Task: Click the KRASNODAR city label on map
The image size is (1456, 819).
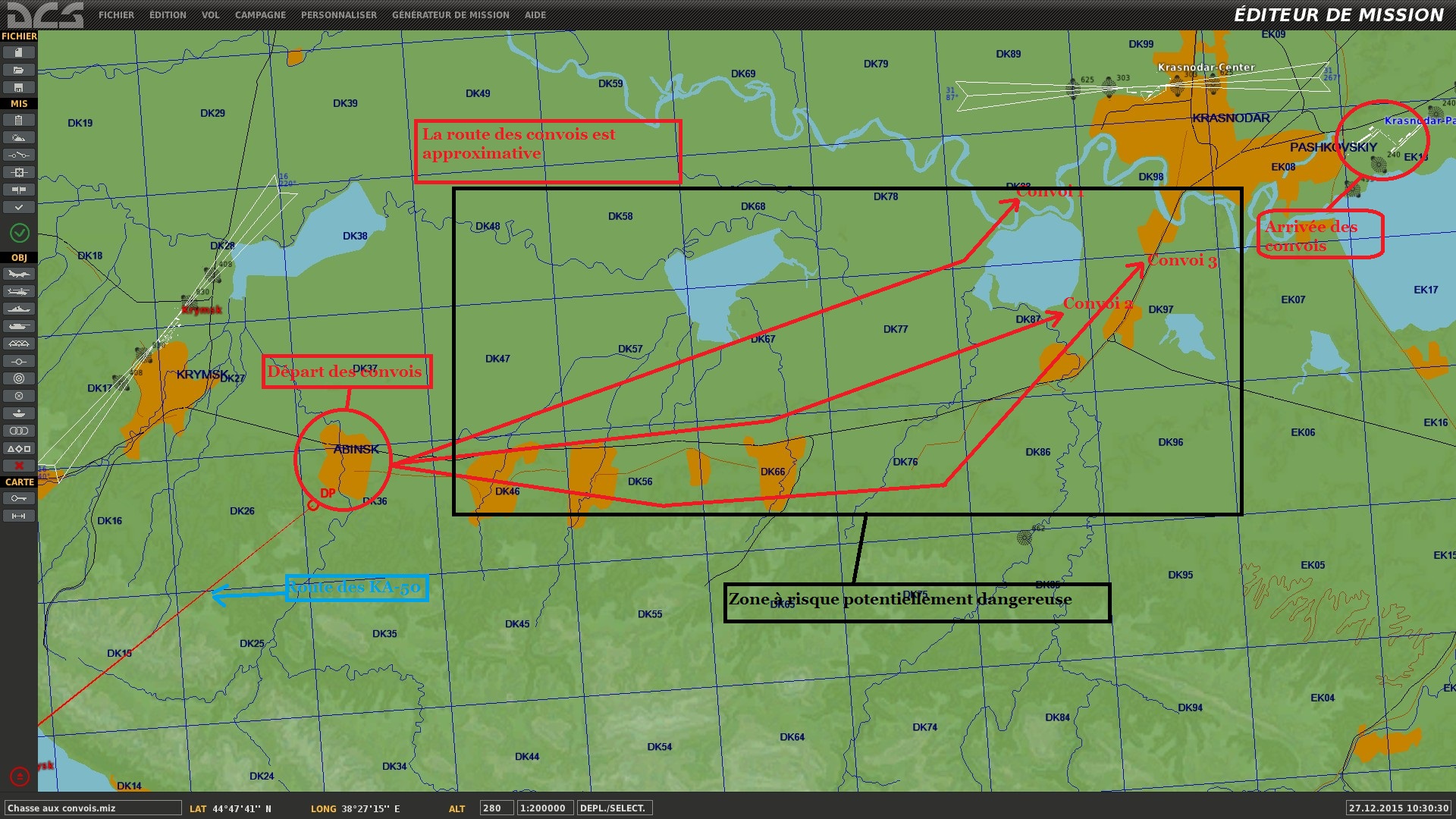Action: pyautogui.click(x=1231, y=118)
